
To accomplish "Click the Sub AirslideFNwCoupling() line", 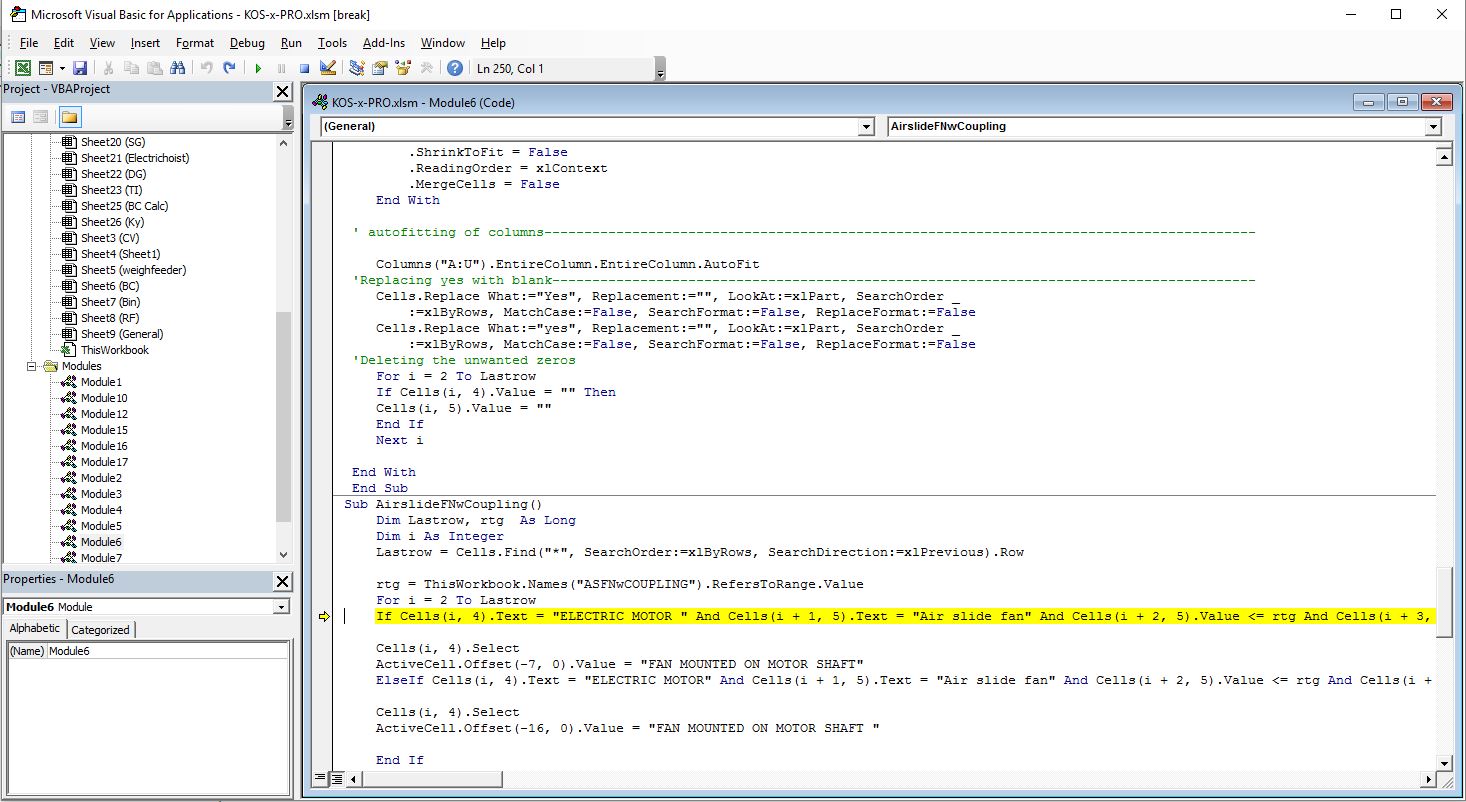I will click(x=442, y=504).
